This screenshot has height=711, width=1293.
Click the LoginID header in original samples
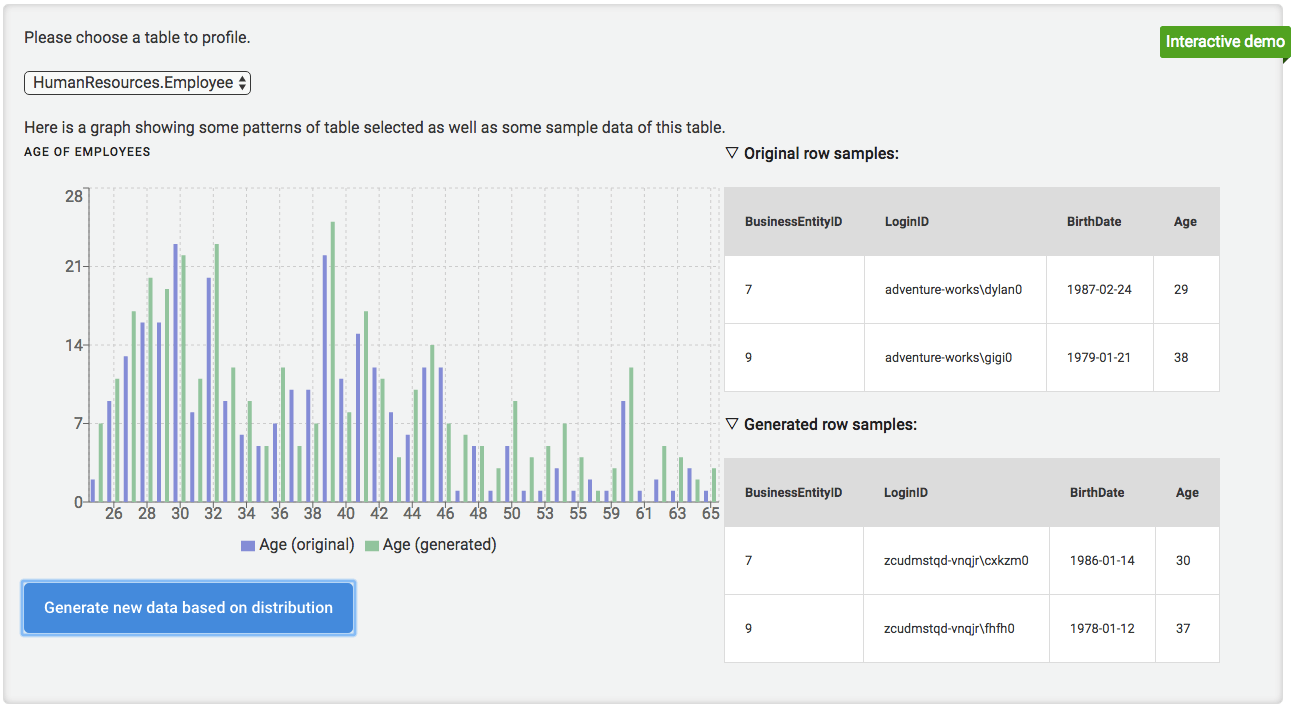click(955, 222)
